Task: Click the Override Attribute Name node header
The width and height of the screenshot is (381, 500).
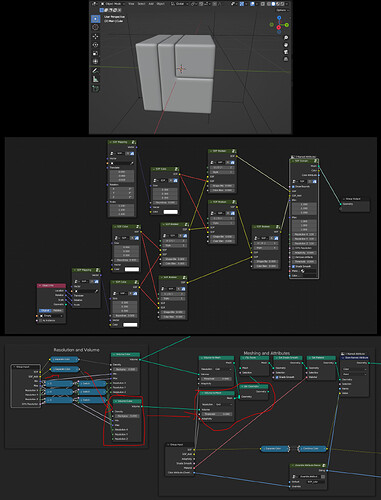Action: point(308,465)
